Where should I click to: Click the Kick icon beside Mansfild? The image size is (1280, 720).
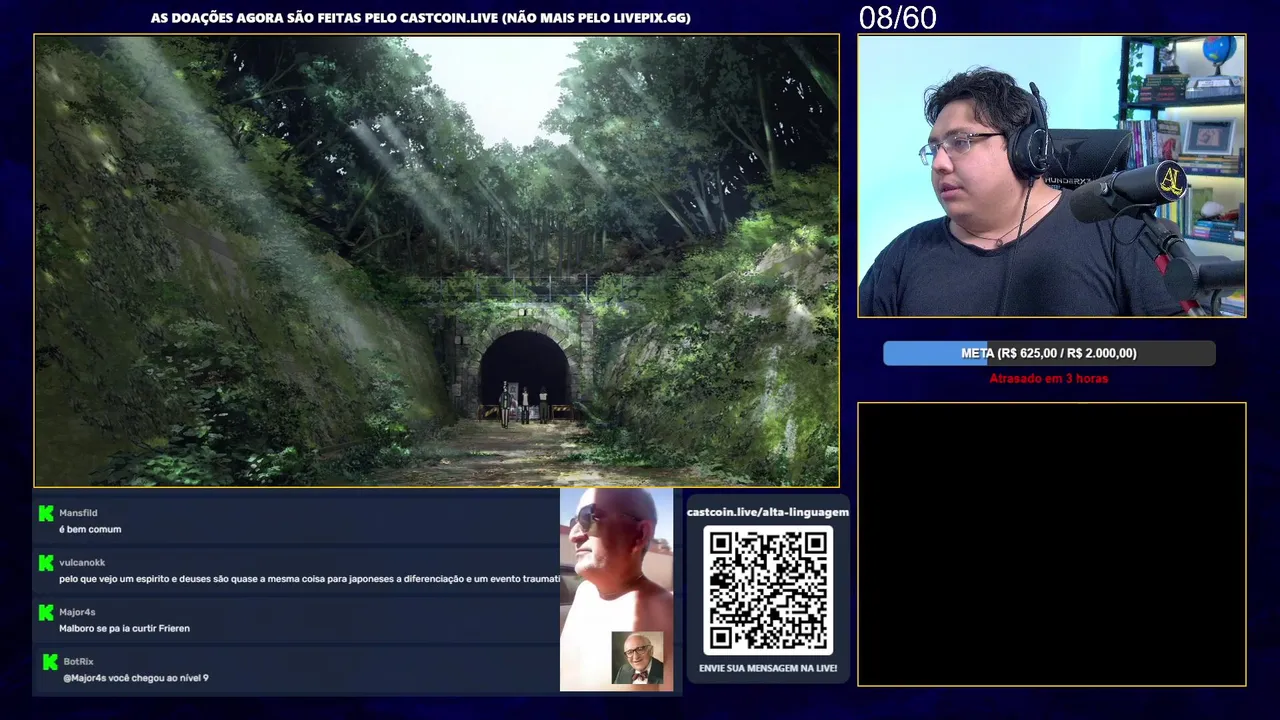click(x=46, y=513)
